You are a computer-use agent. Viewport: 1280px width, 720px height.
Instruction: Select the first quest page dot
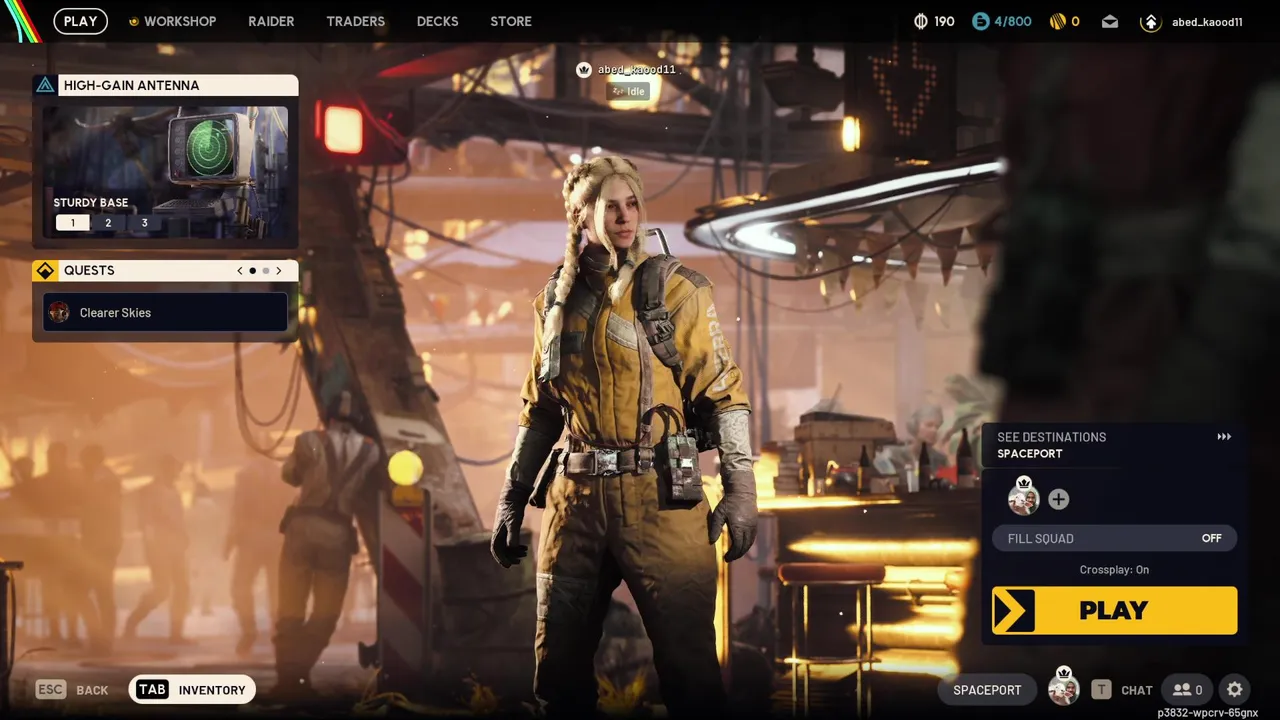(x=252, y=271)
